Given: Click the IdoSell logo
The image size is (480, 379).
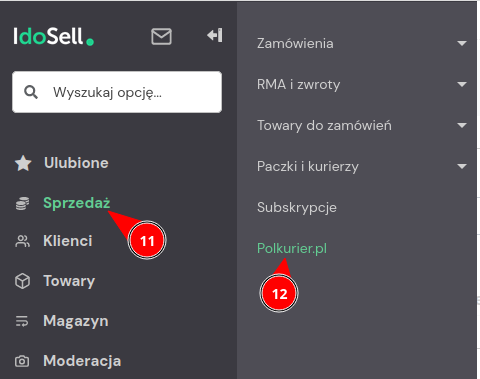Looking at the screenshot, I should [x=54, y=36].
